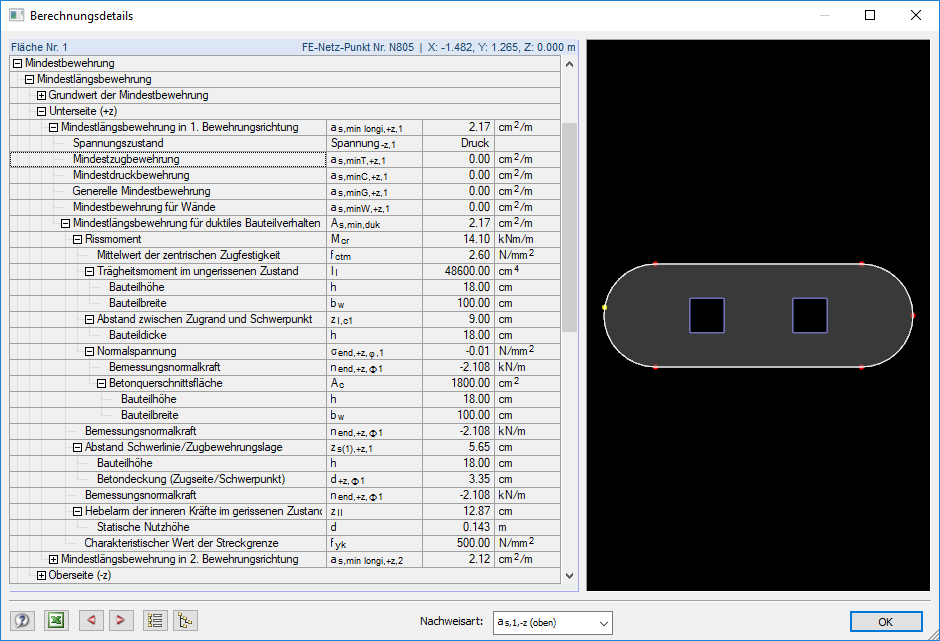The image size is (940, 641).
Task: Select the tree structure toolbar icon
Action: coord(185,620)
